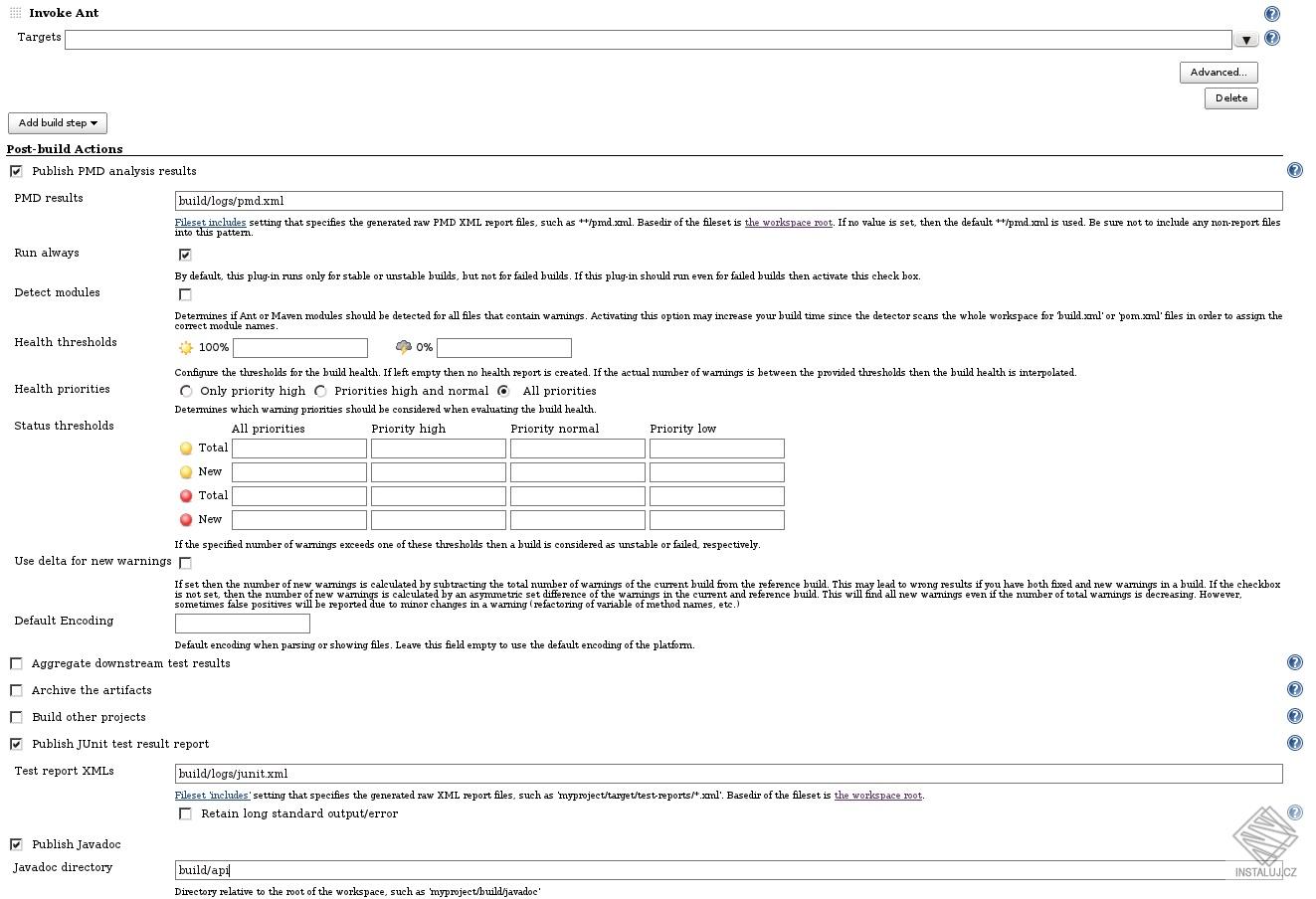
Task: Click the Status thresholds label
Action: (x=64, y=426)
